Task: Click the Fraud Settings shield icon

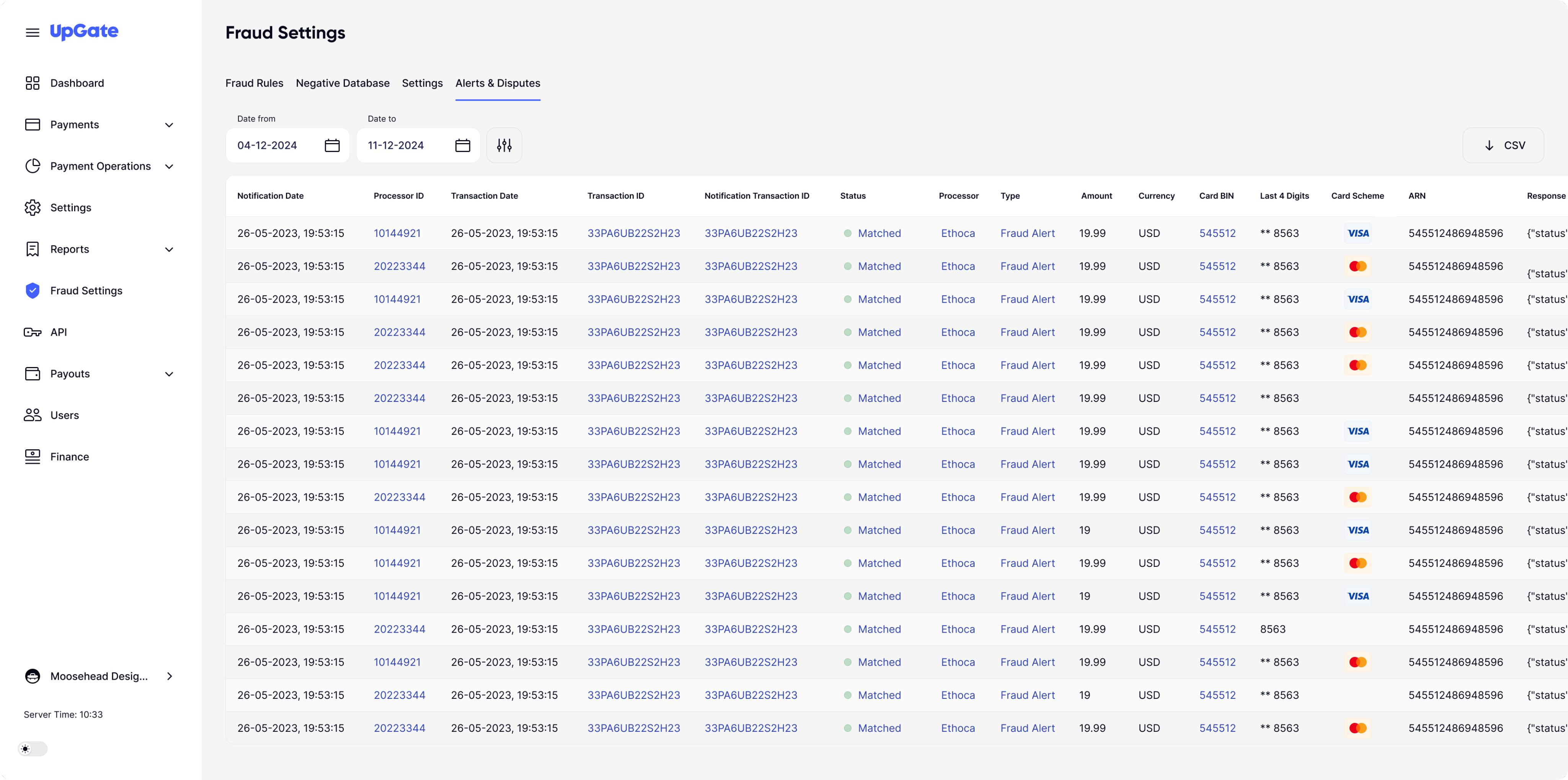Action: [x=32, y=291]
